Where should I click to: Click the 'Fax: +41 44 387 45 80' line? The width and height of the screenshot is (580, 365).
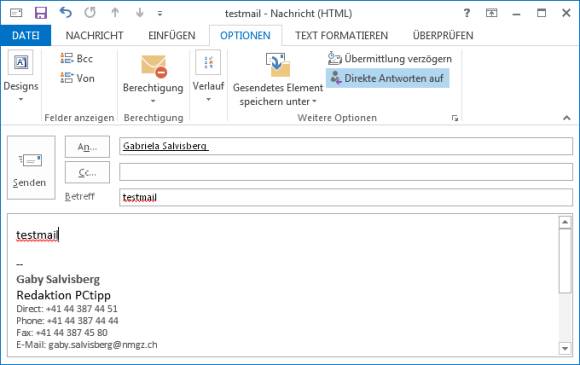(62, 332)
